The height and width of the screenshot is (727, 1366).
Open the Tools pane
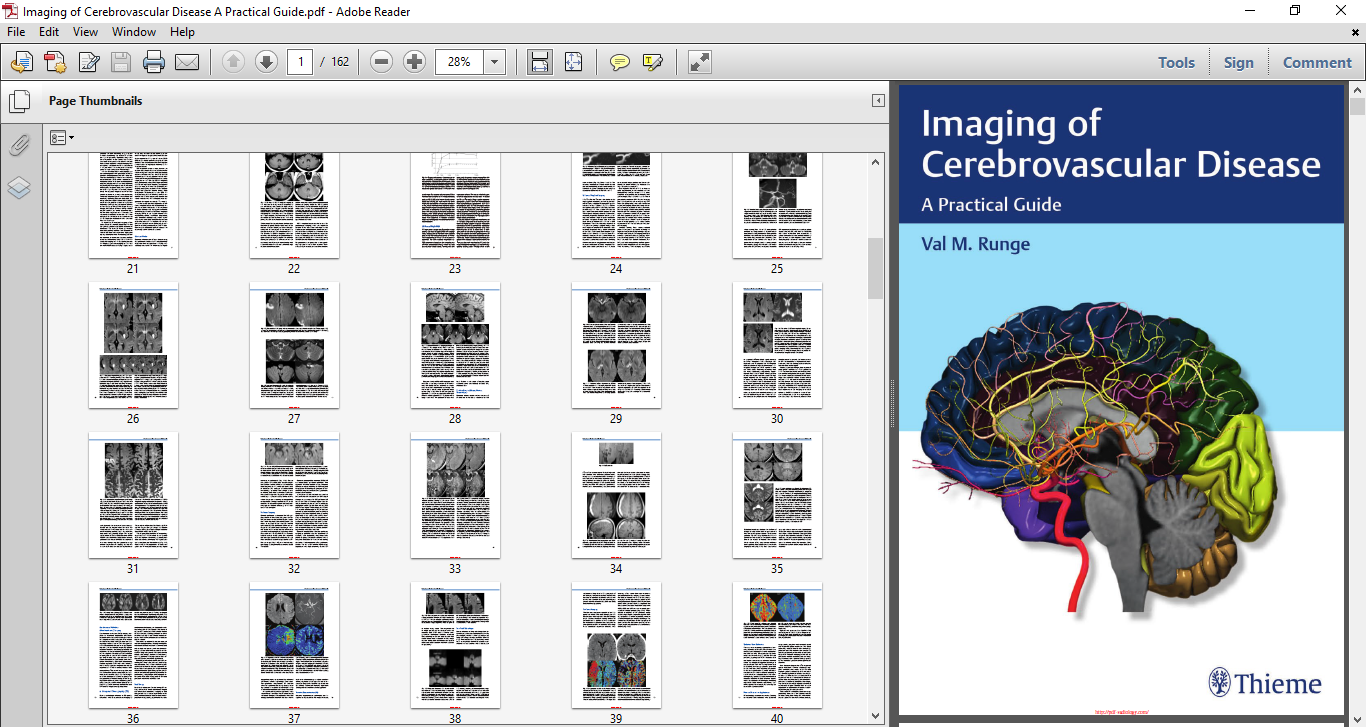(x=1176, y=62)
